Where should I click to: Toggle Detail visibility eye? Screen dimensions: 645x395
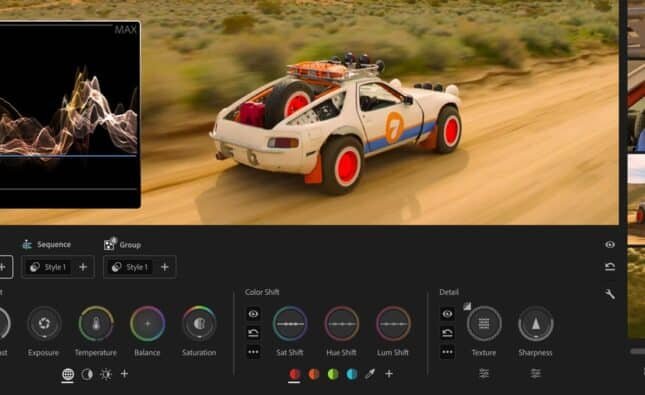point(448,314)
